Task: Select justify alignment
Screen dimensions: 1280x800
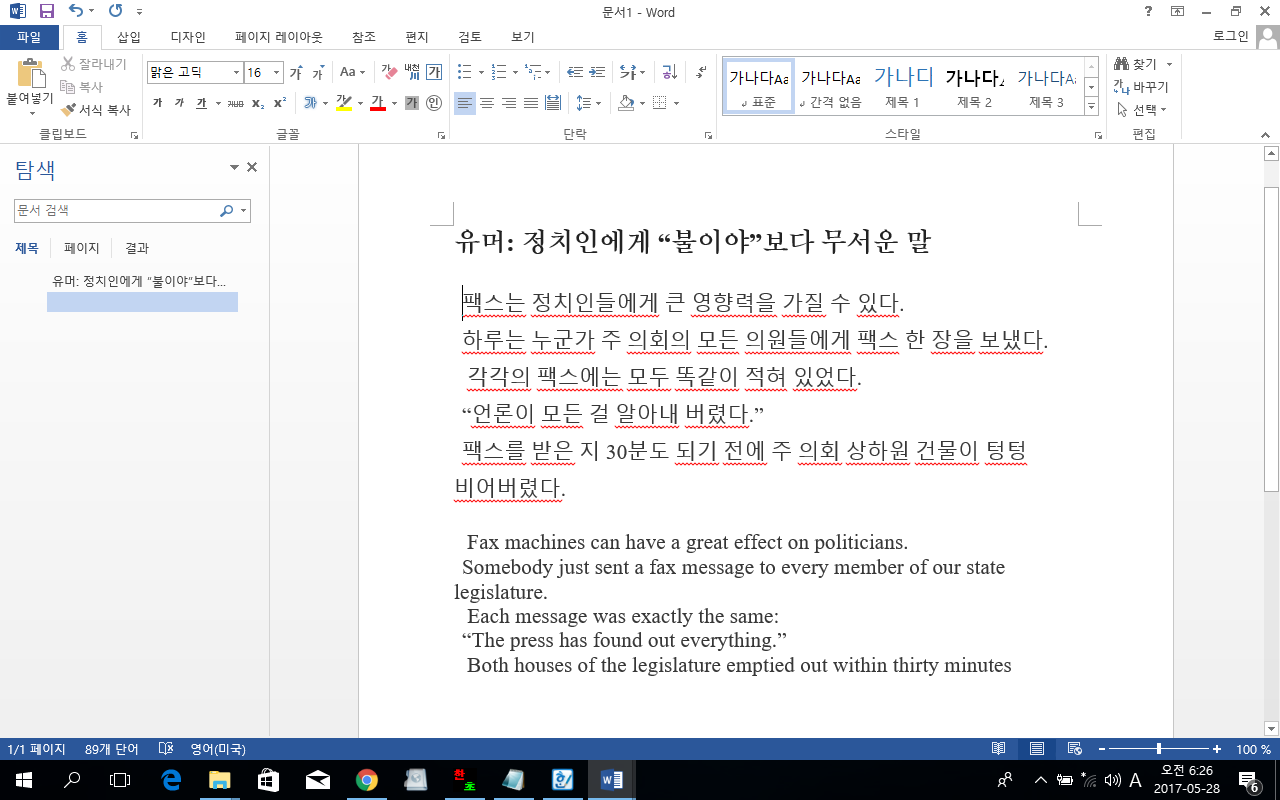Action: [531, 103]
